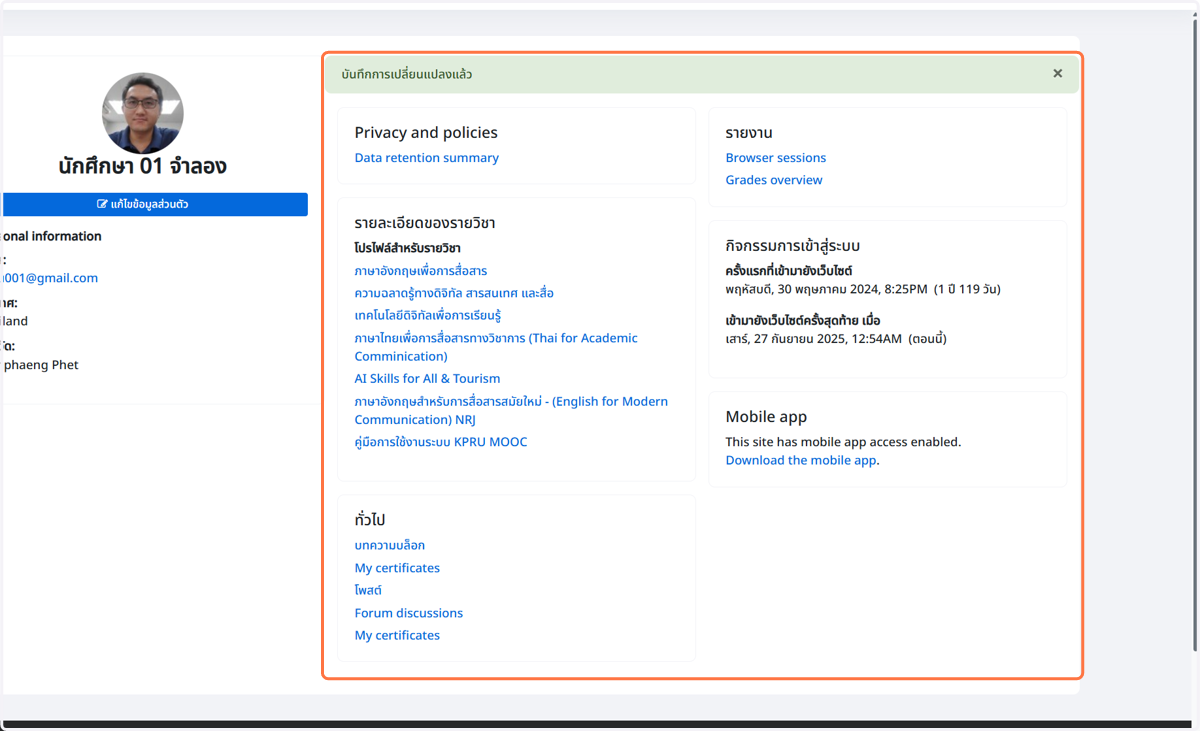The height and width of the screenshot is (731, 1200).
Task: Open บทความบล็อก blog entries link
Action: (x=390, y=545)
